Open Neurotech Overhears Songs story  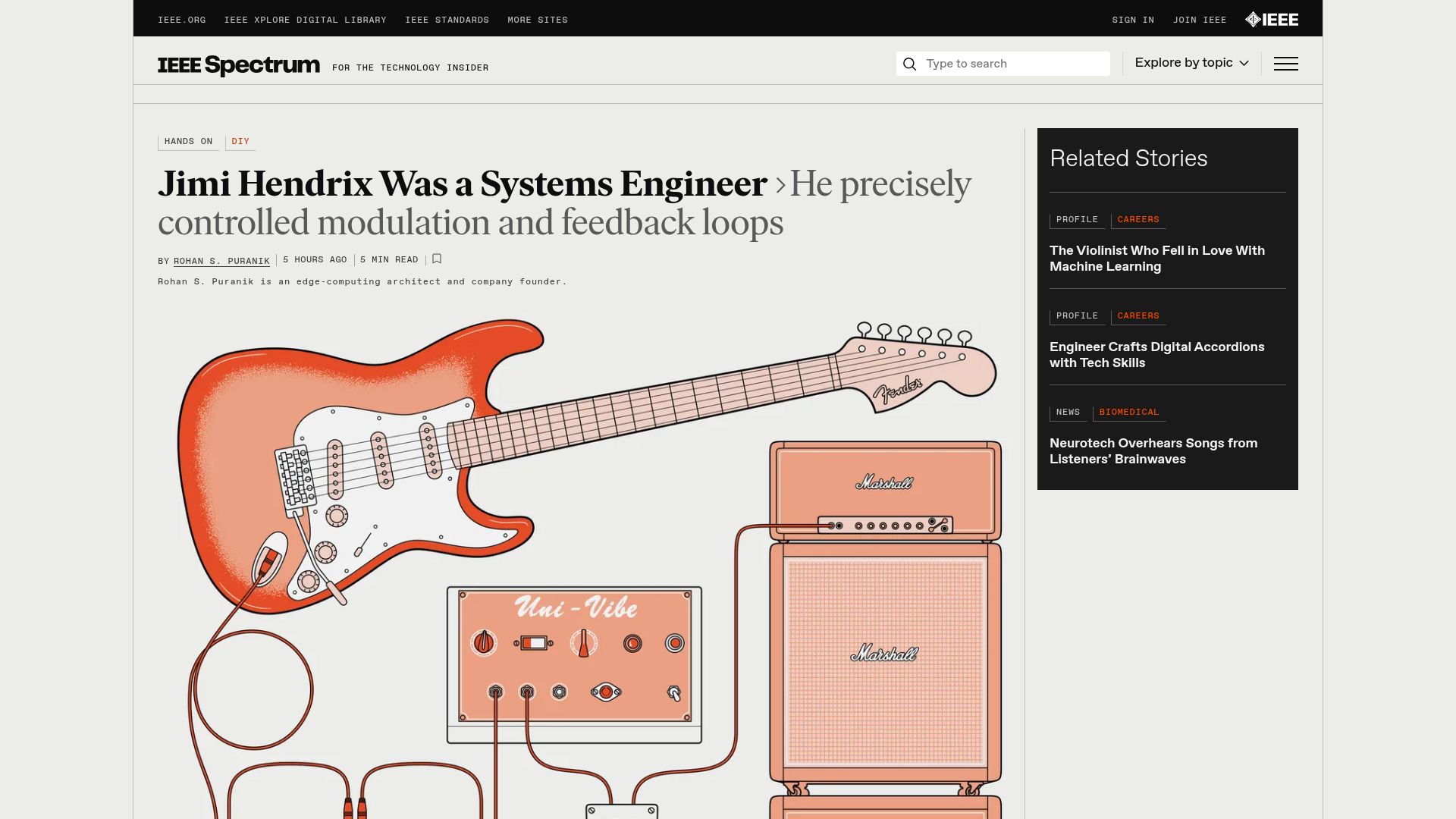[1153, 451]
